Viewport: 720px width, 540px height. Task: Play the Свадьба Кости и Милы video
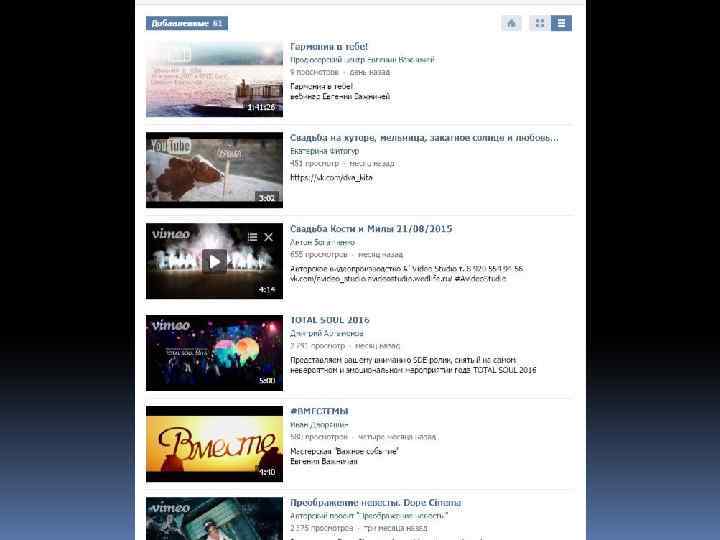click(214, 261)
